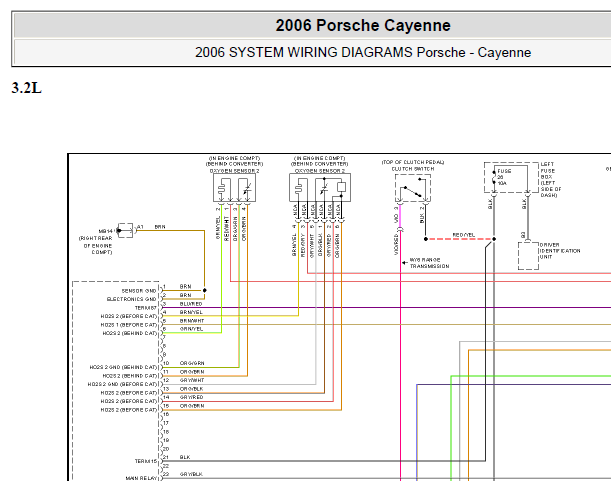Click the 'HO2S 2 GND (BEFORE CAT)' label
This screenshot has height=481, width=611.
pyautogui.click(x=122, y=384)
